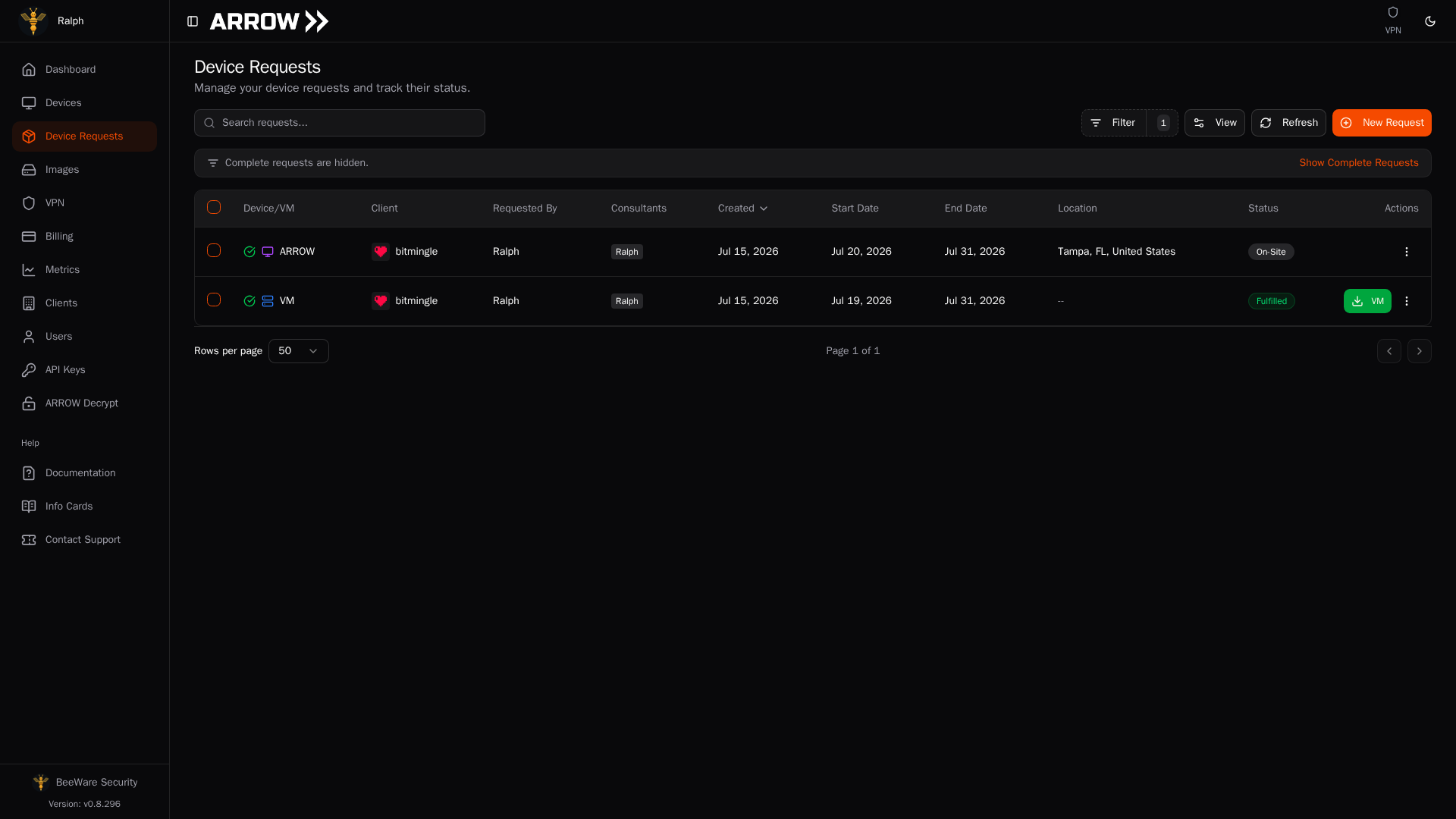
Task: Click the On-Site status badge
Action: [x=1271, y=252]
